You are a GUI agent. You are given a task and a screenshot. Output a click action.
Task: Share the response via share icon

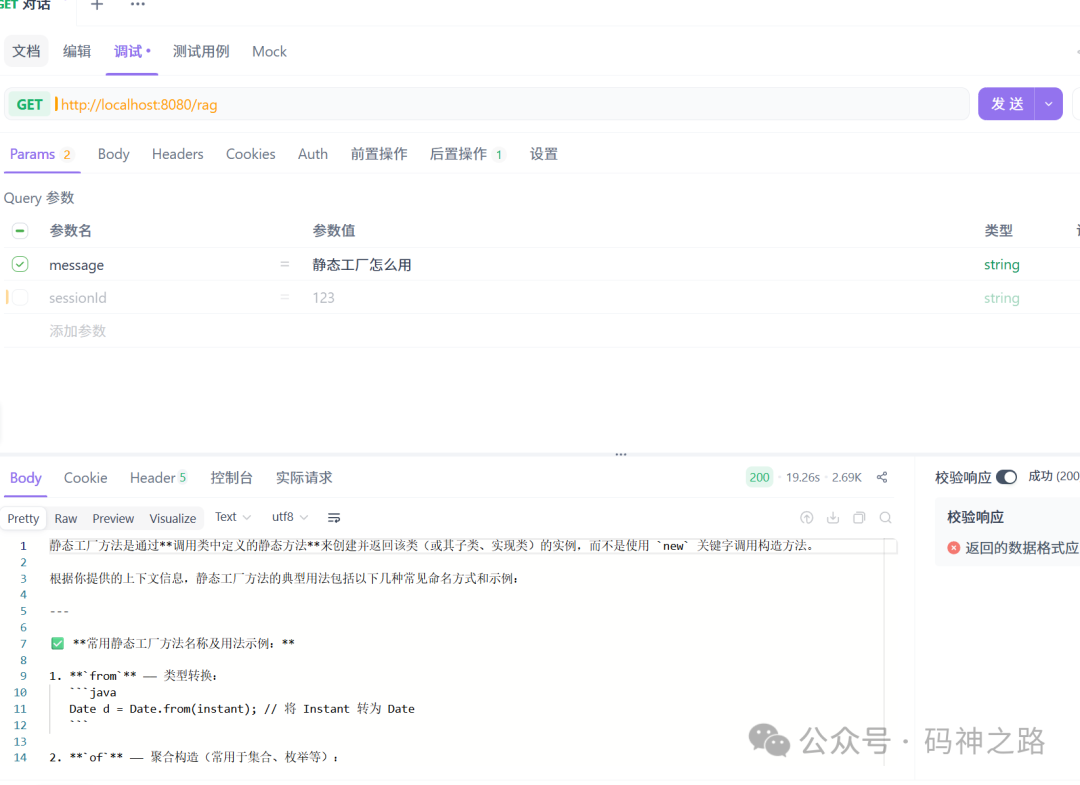(881, 477)
